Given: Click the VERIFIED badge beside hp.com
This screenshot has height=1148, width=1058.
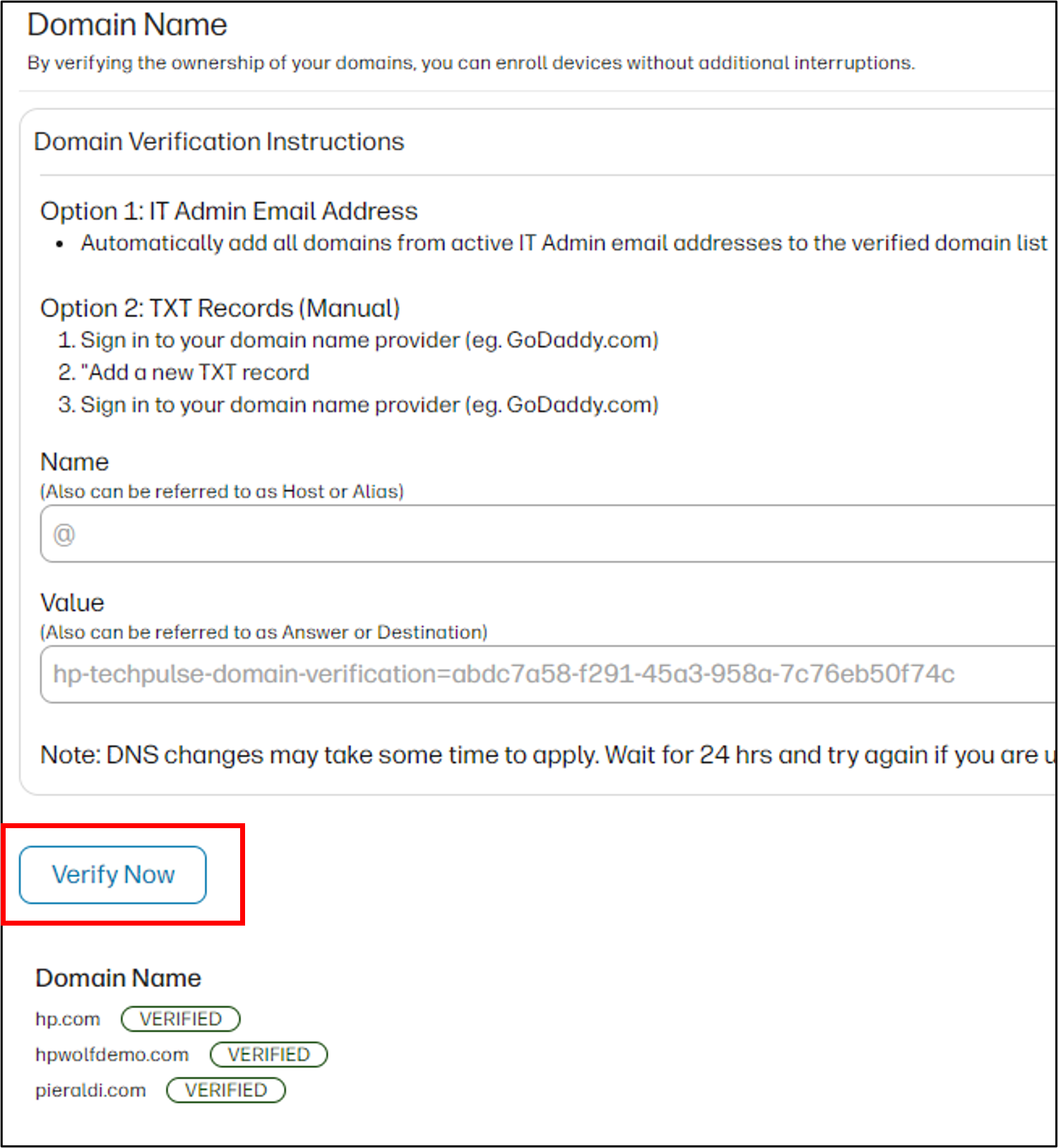Looking at the screenshot, I should click(x=181, y=1019).
